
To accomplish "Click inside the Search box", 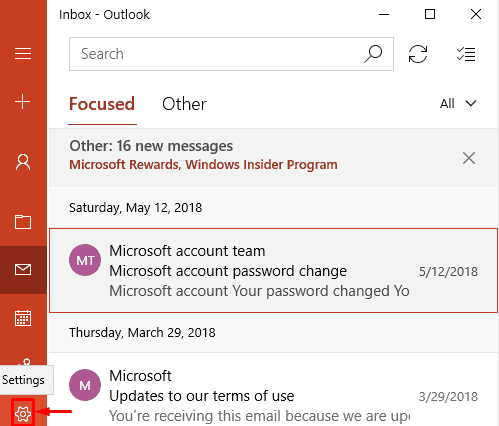I will tap(231, 54).
